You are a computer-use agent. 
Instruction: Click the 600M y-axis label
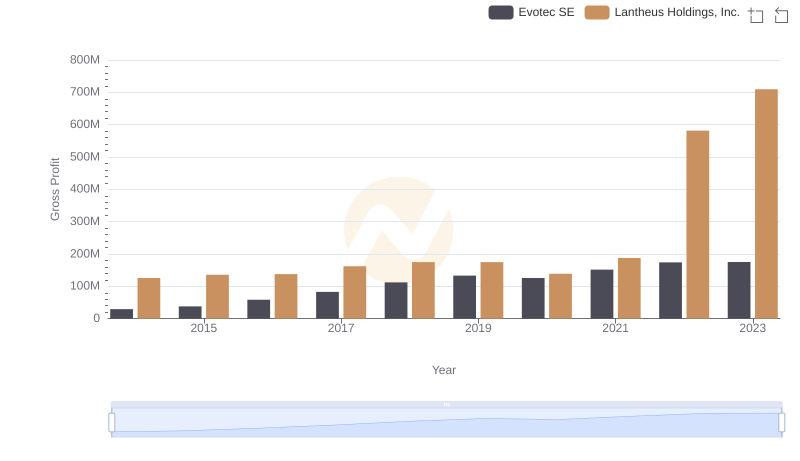[85, 124]
